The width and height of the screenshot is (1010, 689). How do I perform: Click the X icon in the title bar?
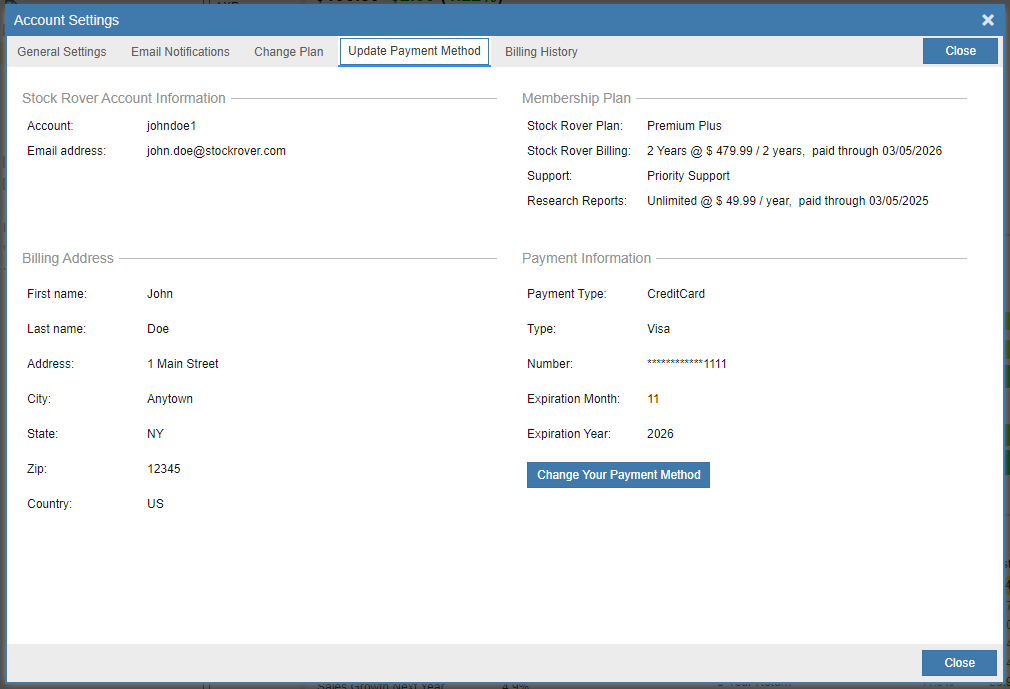pyautogui.click(x=987, y=20)
